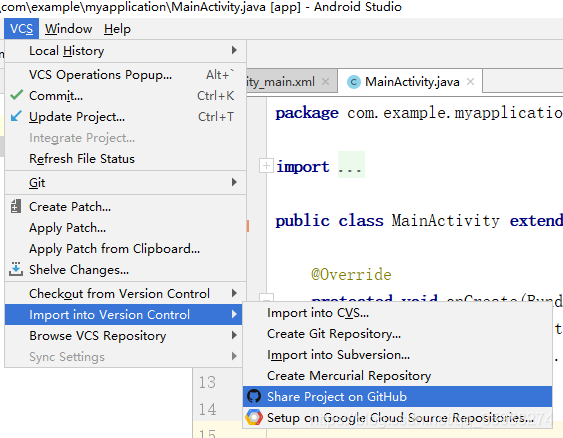The image size is (563, 438).
Task: Click the public keyword in class declaration
Action: click(x=302, y=220)
